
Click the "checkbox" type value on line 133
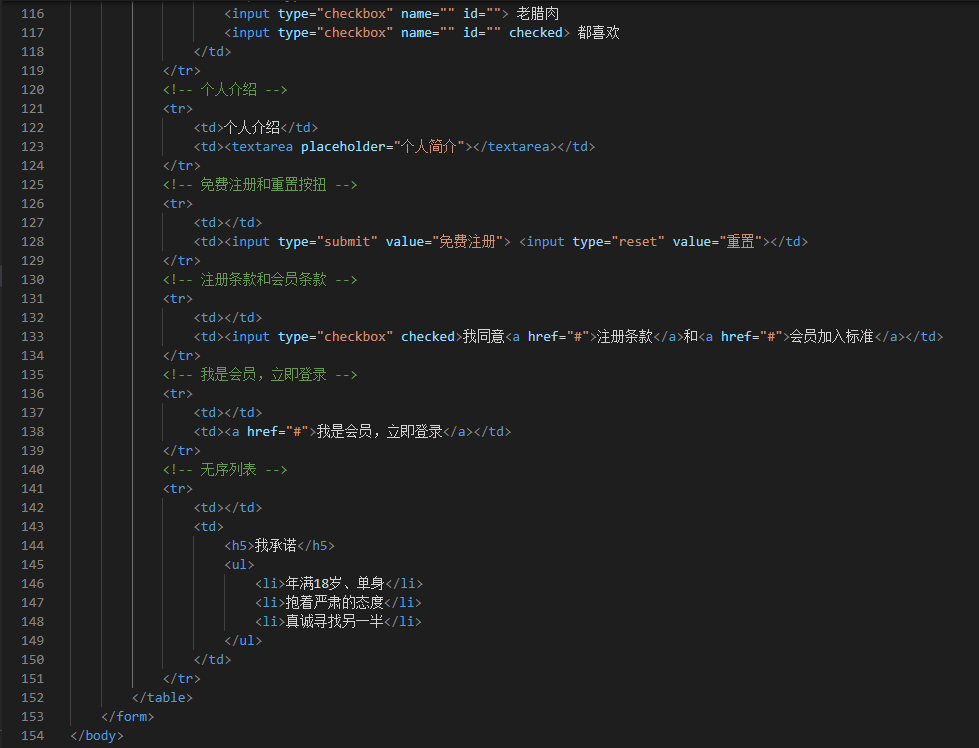[x=355, y=337]
